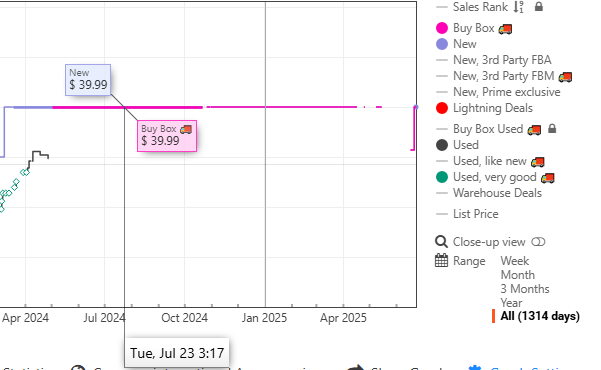601x370 pixels.
Task: Click the Range calendar icon
Action: coord(441,261)
